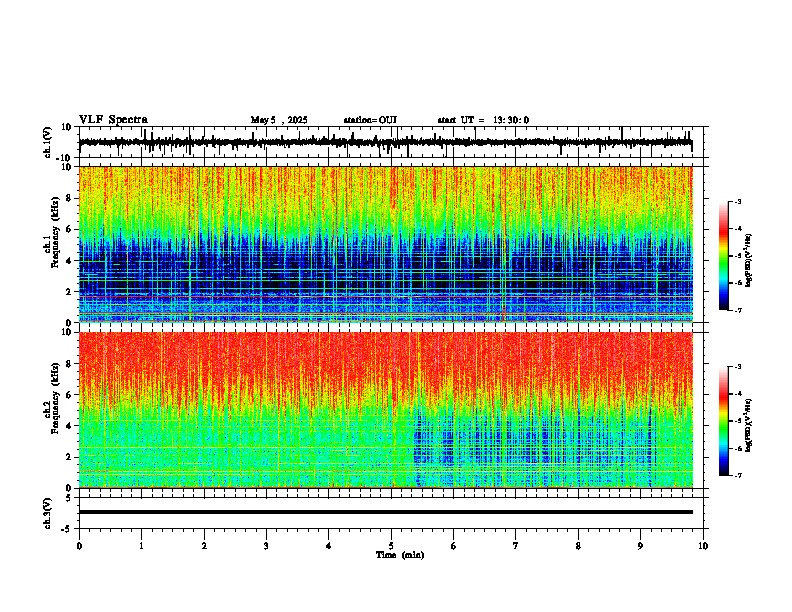Click the ch.1 voltage waveform trace
792x612 pixels.
coord(385,142)
